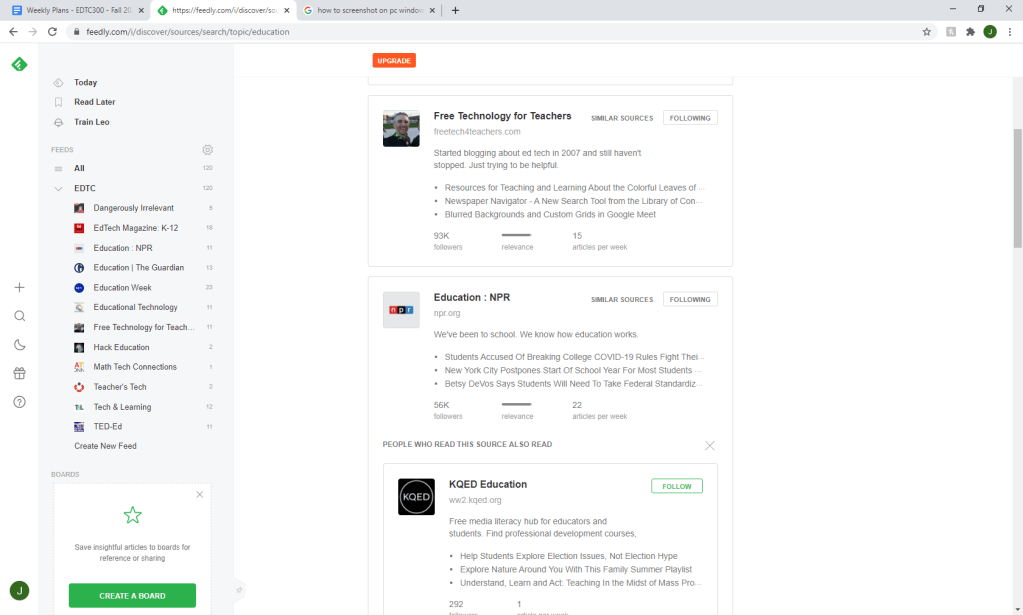Toggle Following for Education : NPR
This screenshot has height=615, width=1023.
point(690,299)
